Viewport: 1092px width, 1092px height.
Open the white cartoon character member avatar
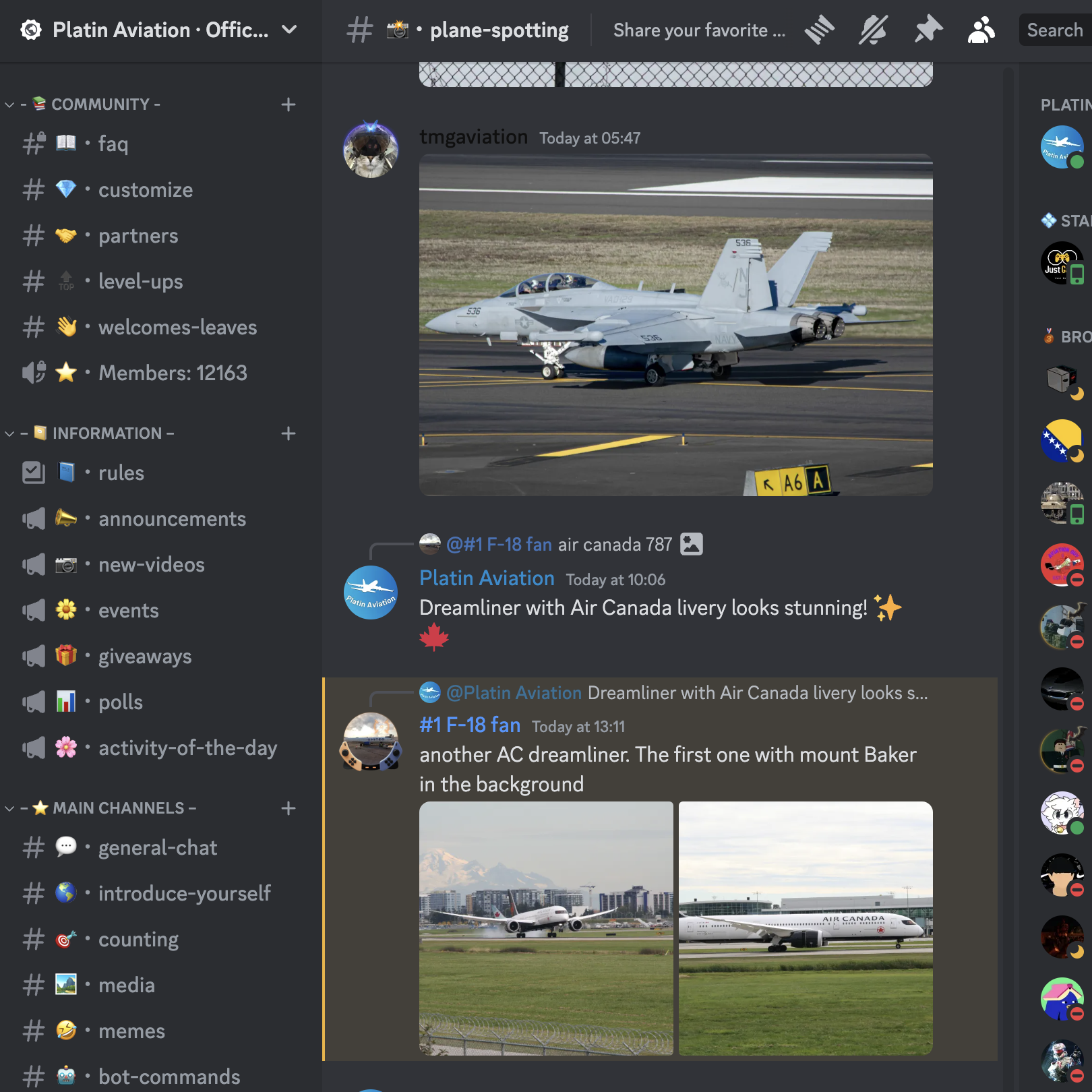(1062, 813)
